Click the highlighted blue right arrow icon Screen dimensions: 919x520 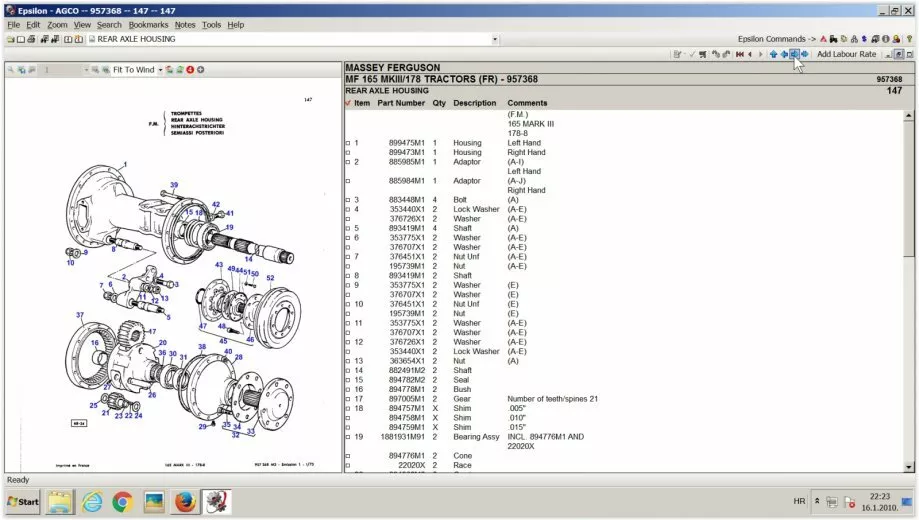795,54
